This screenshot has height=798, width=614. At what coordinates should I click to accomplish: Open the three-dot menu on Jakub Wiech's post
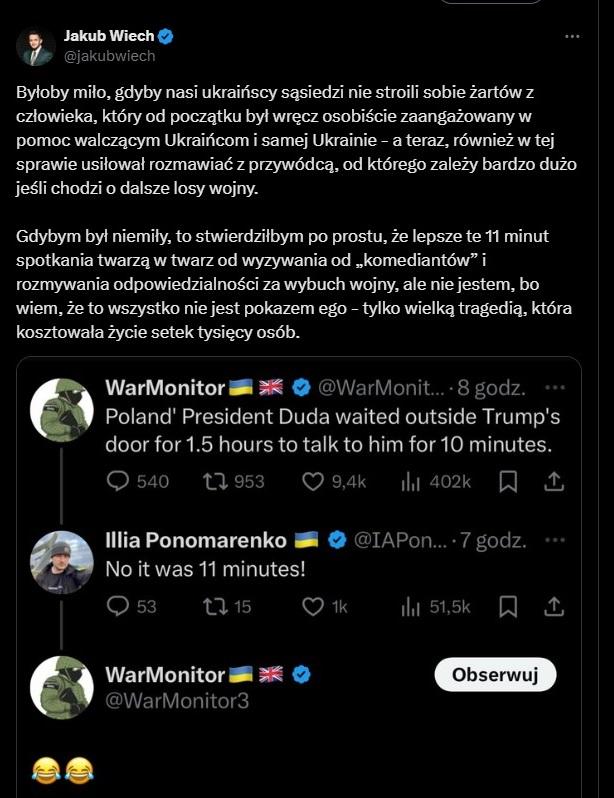[x=572, y=37]
